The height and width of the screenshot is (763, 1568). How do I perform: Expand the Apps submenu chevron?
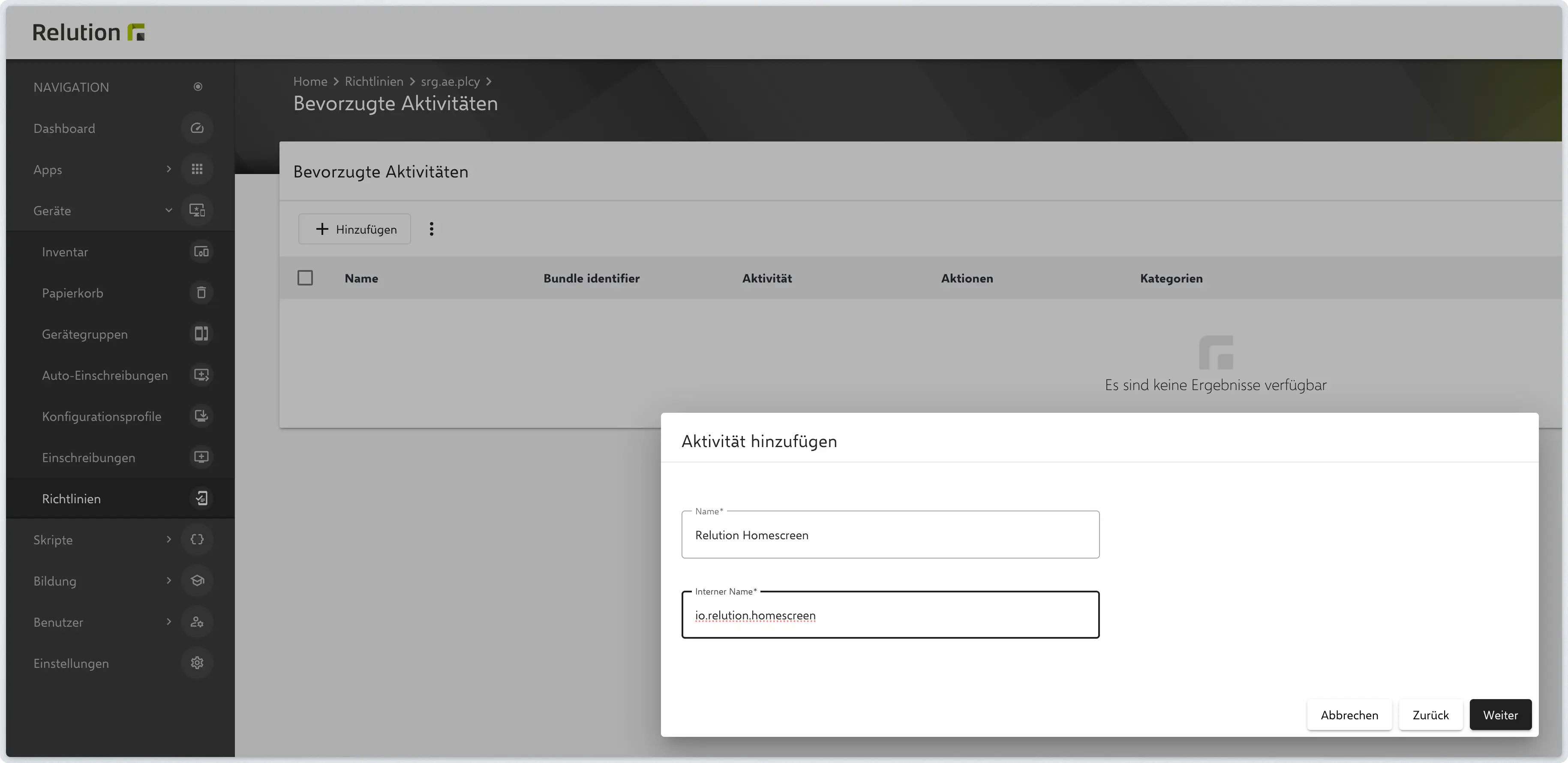(168, 169)
